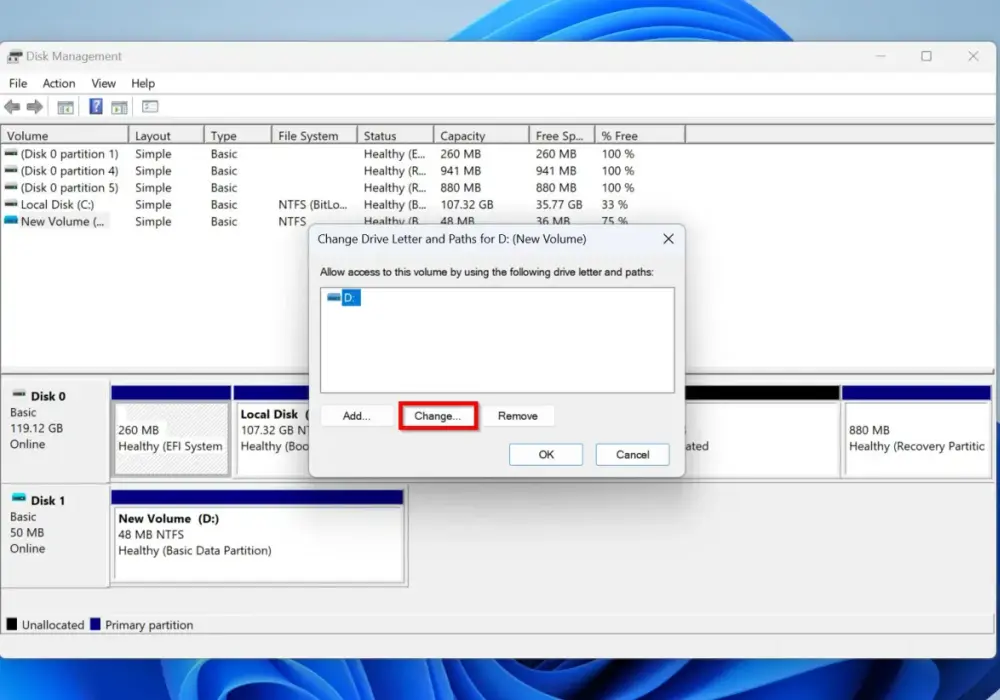Click the Properties/settings toolbar icon

point(150,106)
